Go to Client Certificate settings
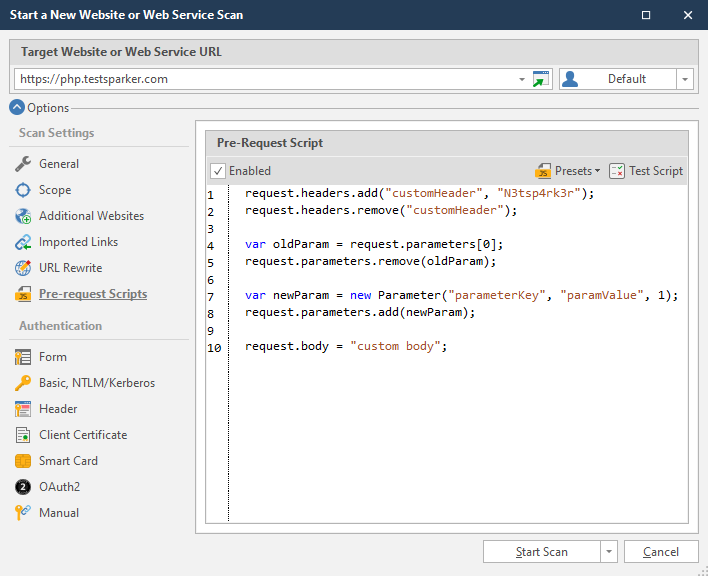 [x=83, y=435]
